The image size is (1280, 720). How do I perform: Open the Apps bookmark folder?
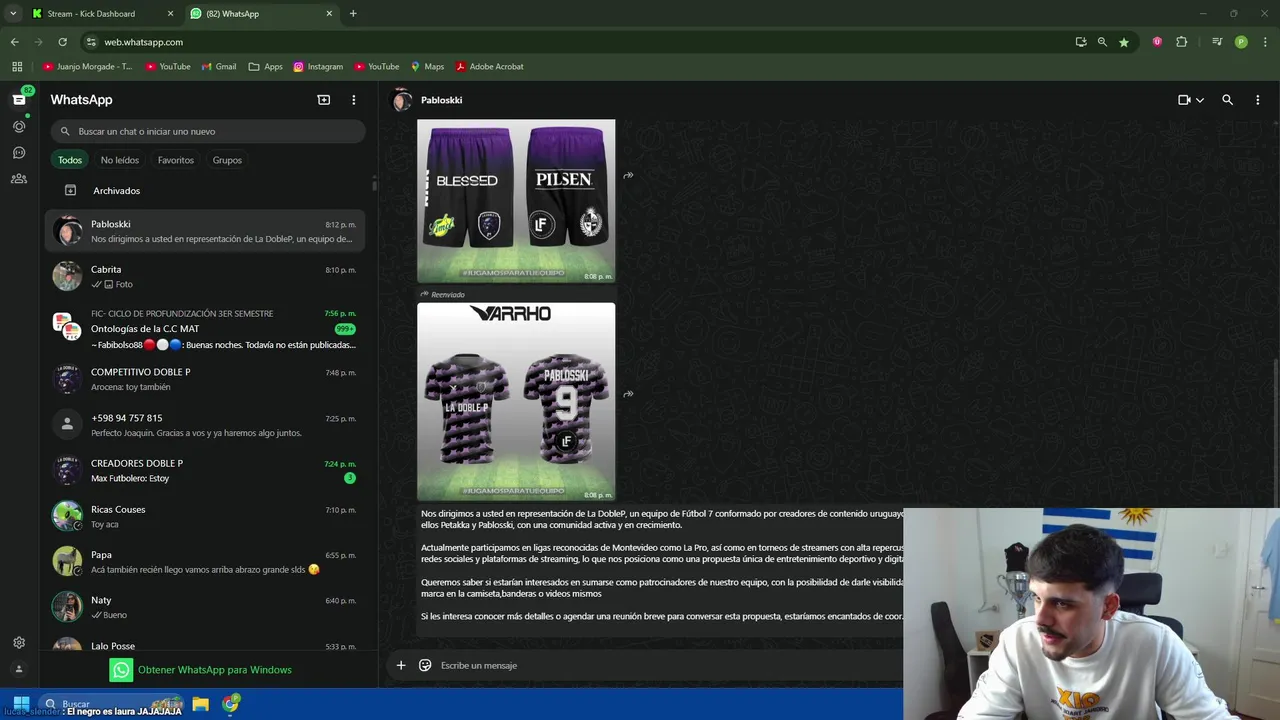(x=266, y=67)
